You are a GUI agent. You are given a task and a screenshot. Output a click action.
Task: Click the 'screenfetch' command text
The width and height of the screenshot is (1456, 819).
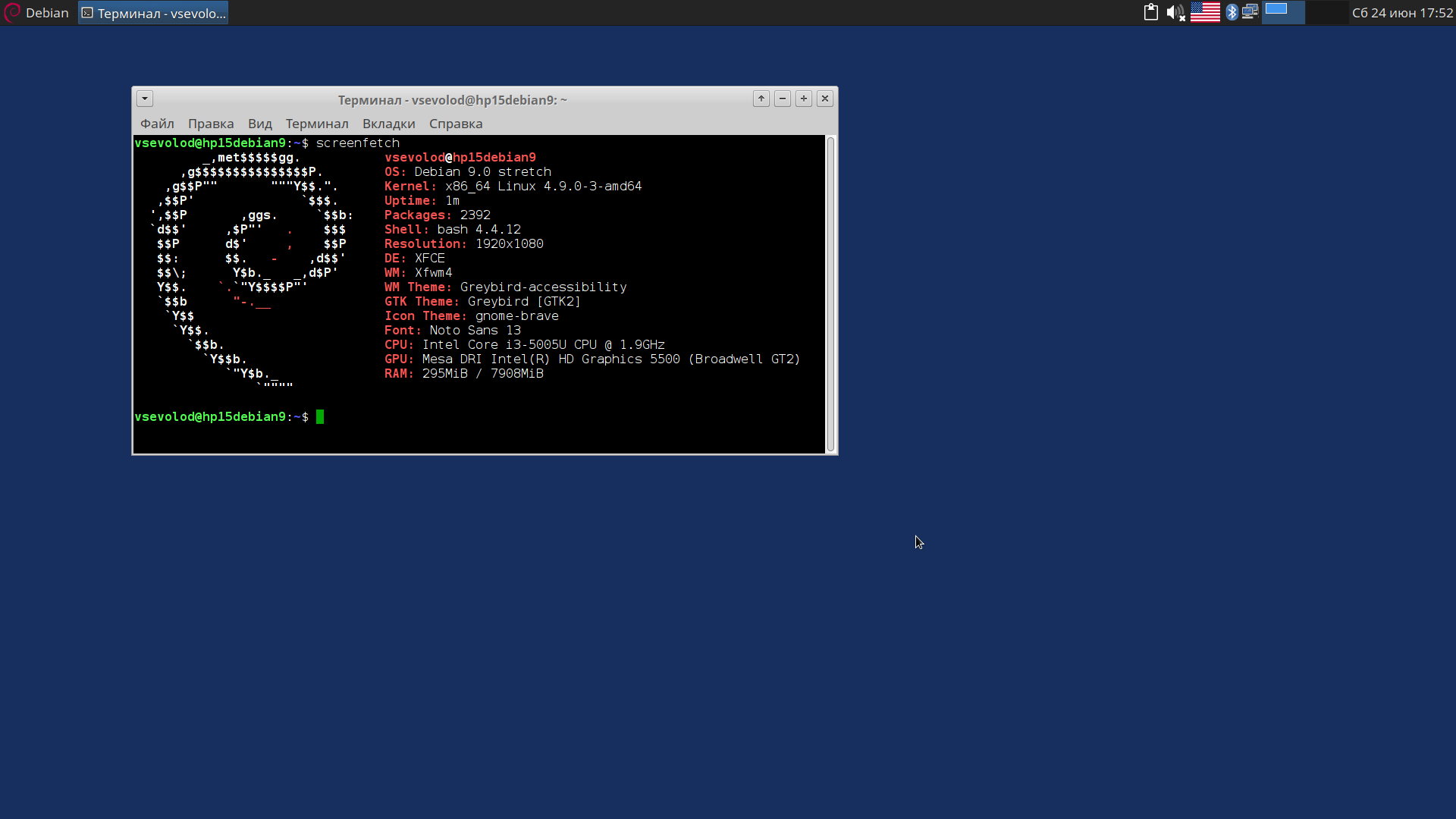click(x=358, y=143)
